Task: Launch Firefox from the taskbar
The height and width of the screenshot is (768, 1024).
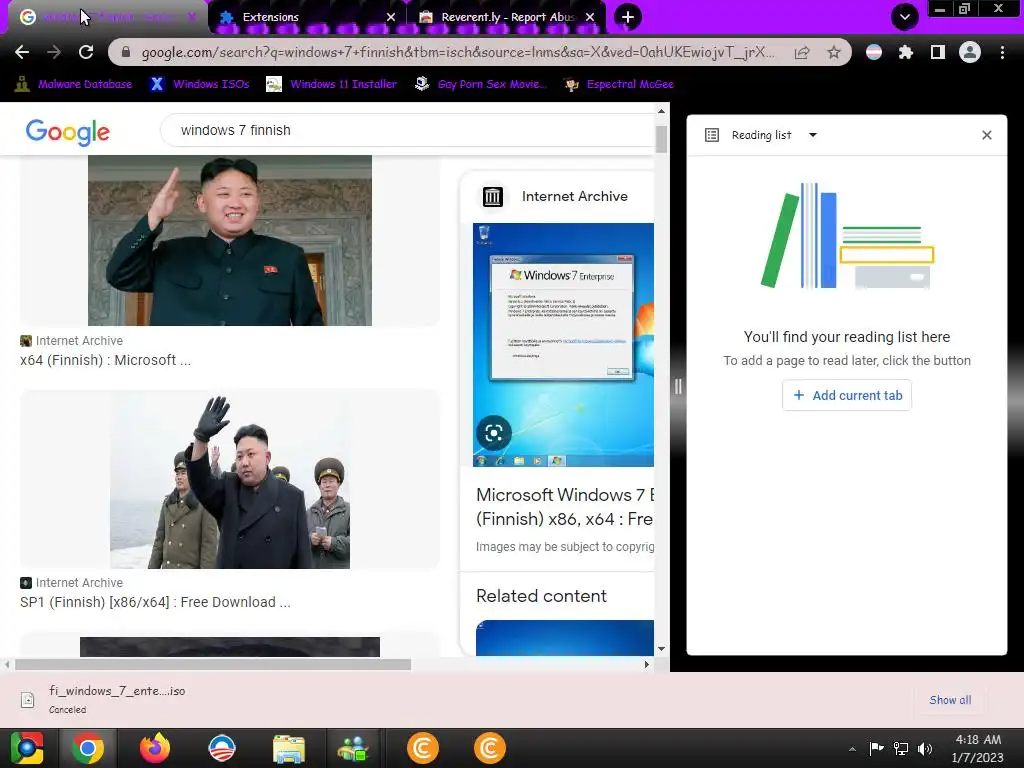Action: point(155,748)
